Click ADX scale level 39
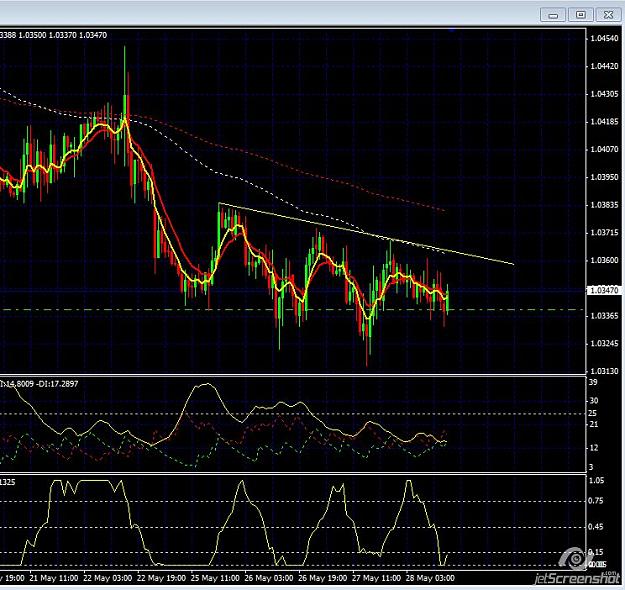The image size is (625, 590). tap(593, 382)
